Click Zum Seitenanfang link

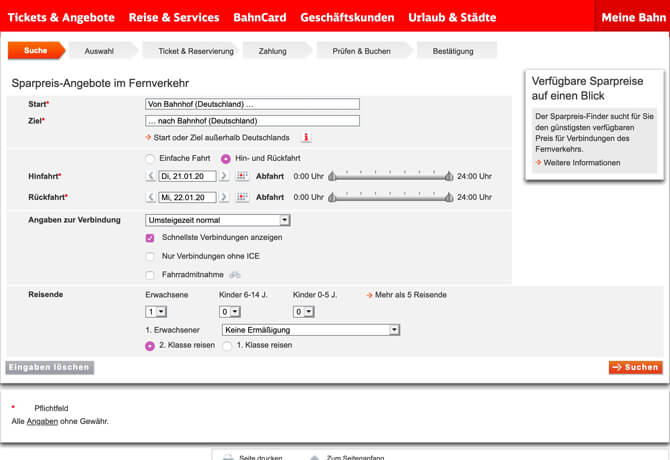[355, 457]
